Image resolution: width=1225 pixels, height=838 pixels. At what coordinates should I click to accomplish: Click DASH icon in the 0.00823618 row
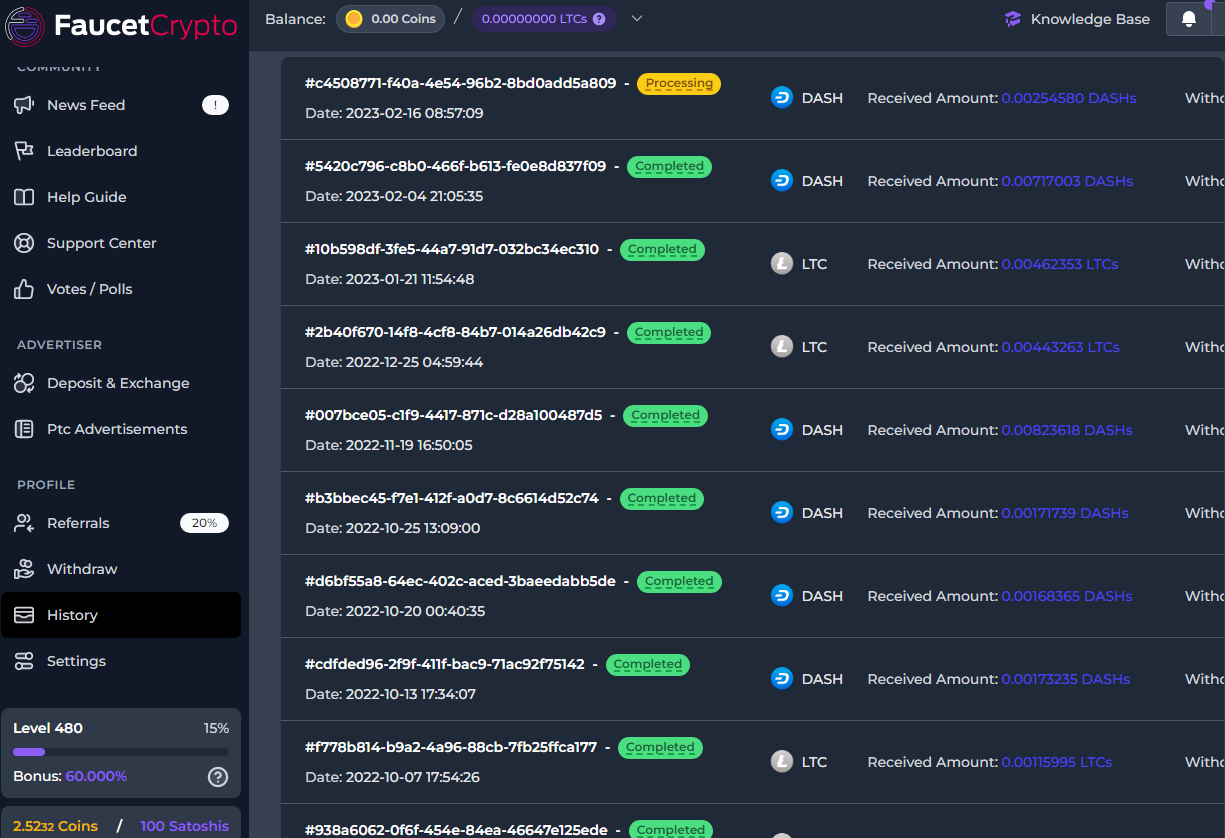click(782, 430)
